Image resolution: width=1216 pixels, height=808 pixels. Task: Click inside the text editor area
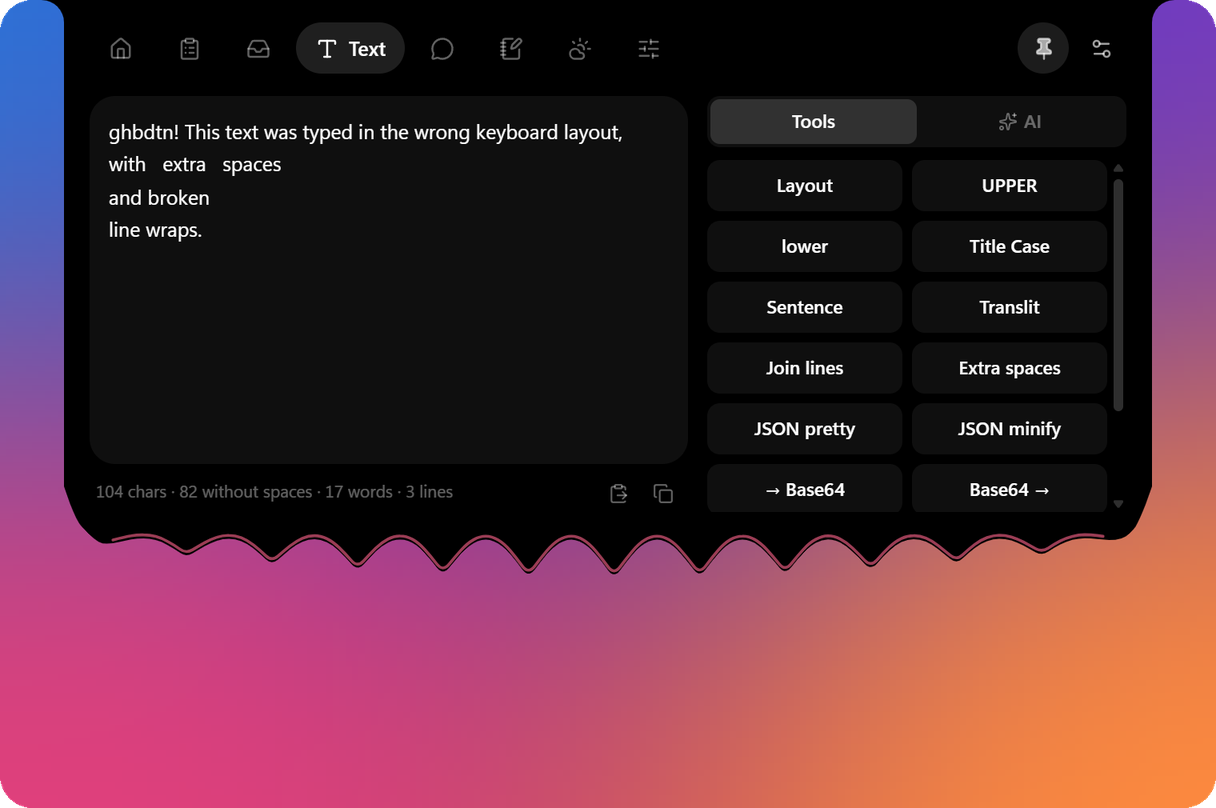pos(389,280)
